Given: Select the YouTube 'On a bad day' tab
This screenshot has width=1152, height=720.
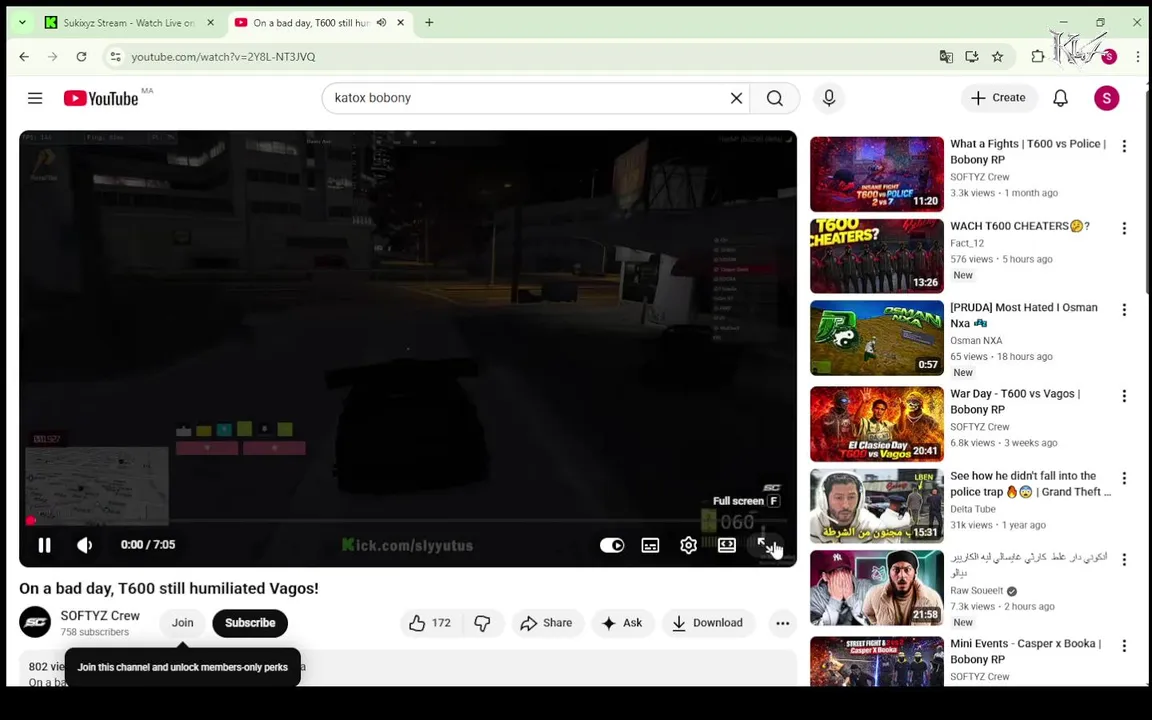Looking at the screenshot, I should (310, 23).
